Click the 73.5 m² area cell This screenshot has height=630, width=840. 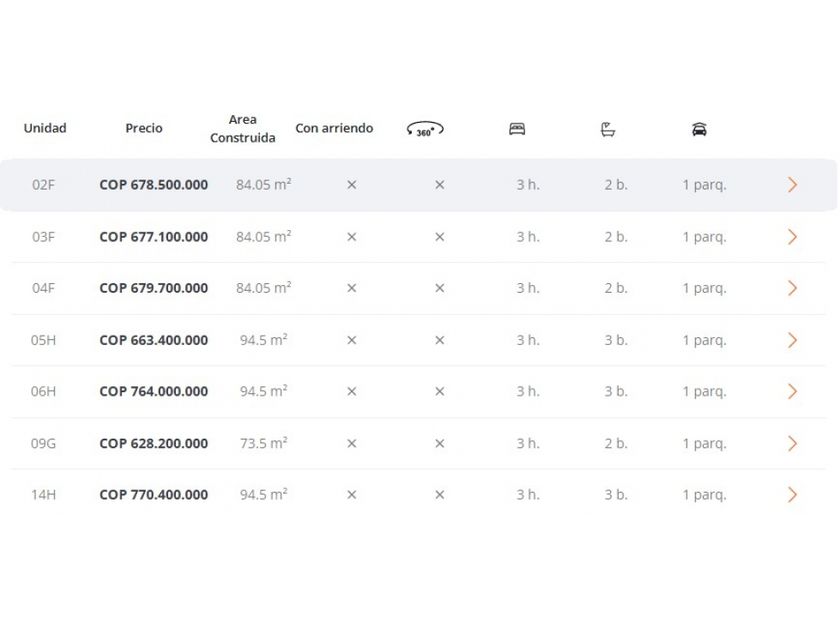[264, 443]
